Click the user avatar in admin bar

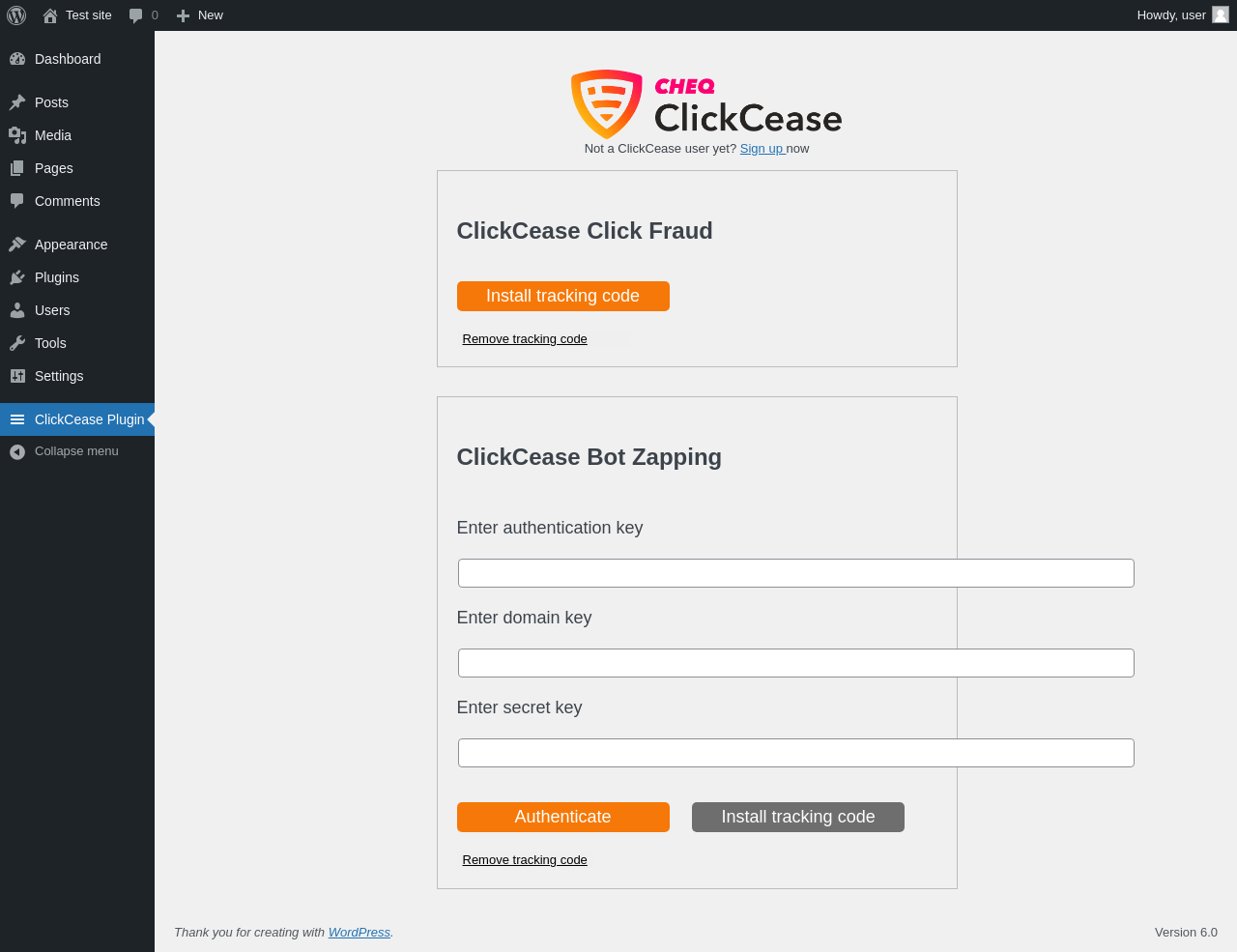[1221, 14]
